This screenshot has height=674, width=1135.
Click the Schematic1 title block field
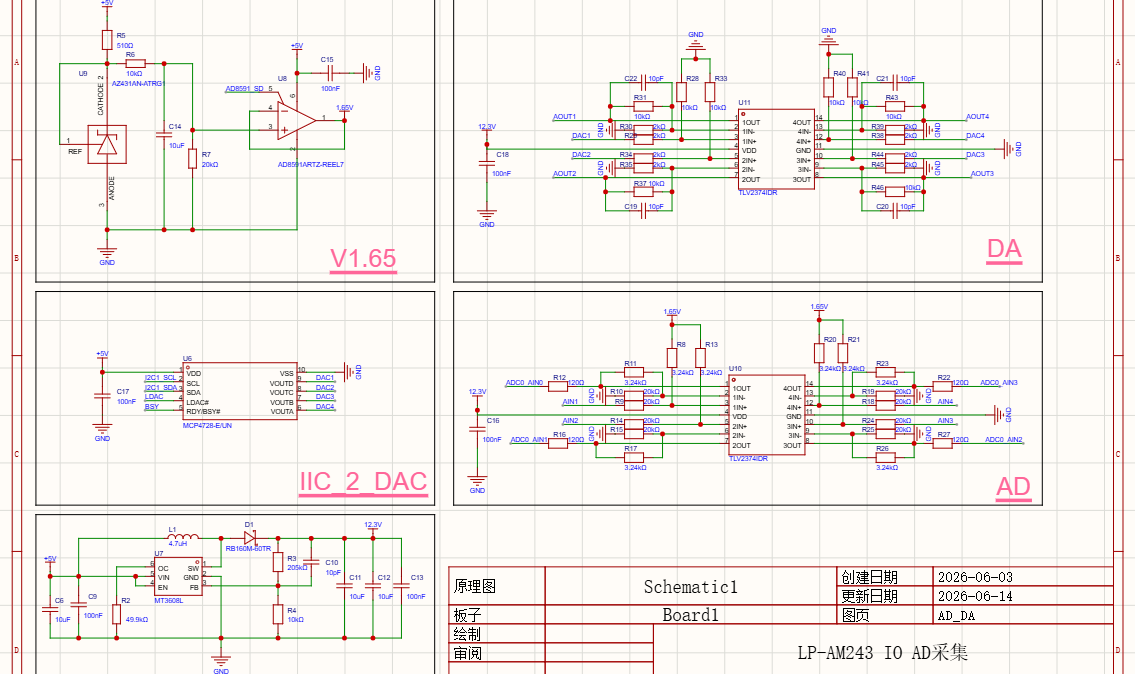coord(691,586)
